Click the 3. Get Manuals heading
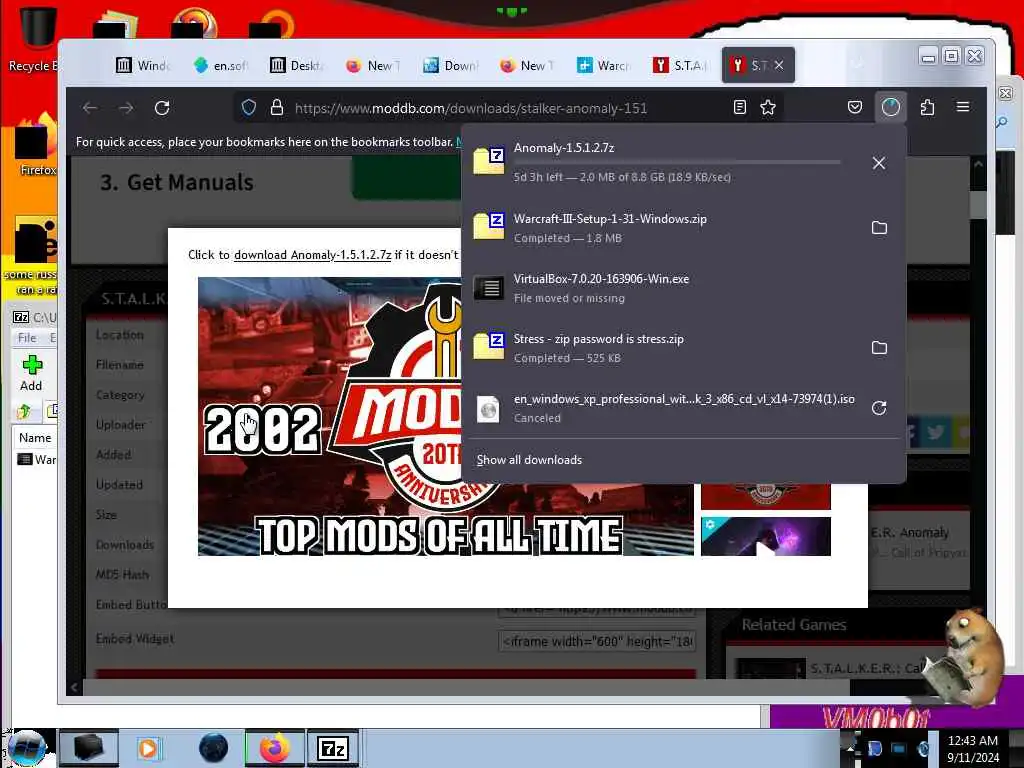Screen dimensions: 1024x768 [177, 182]
